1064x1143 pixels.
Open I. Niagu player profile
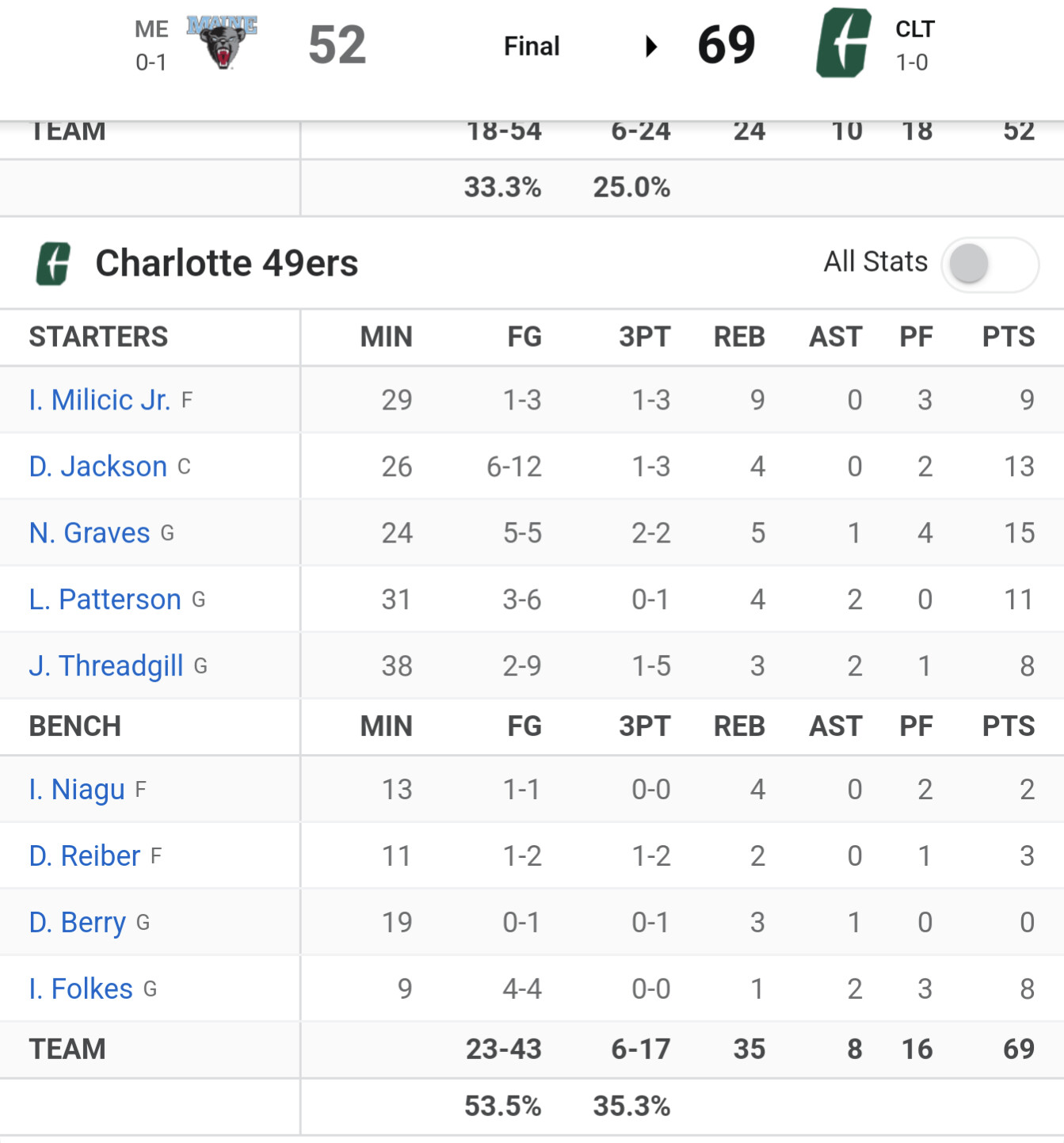77,790
